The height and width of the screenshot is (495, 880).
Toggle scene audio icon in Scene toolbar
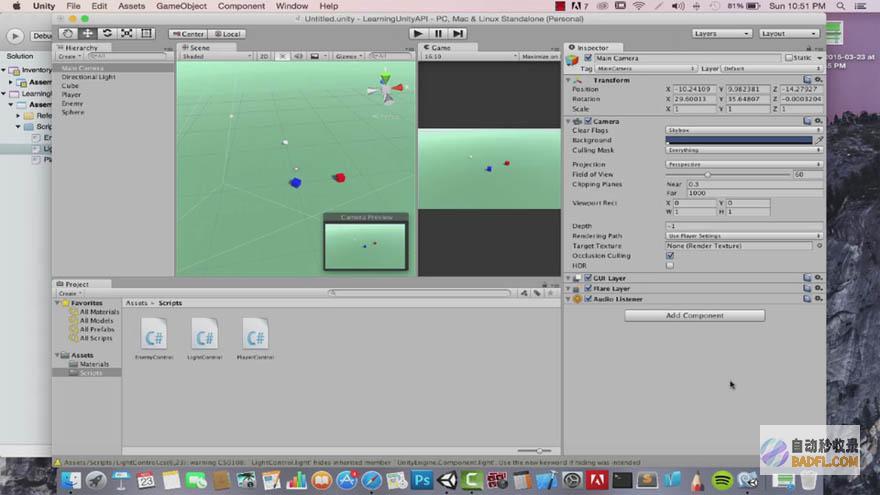(298, 56)
